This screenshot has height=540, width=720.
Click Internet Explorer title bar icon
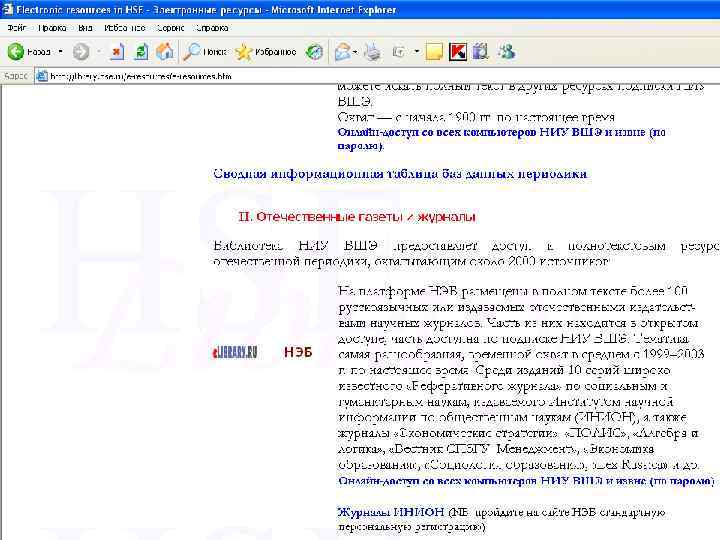click(7, 10)
